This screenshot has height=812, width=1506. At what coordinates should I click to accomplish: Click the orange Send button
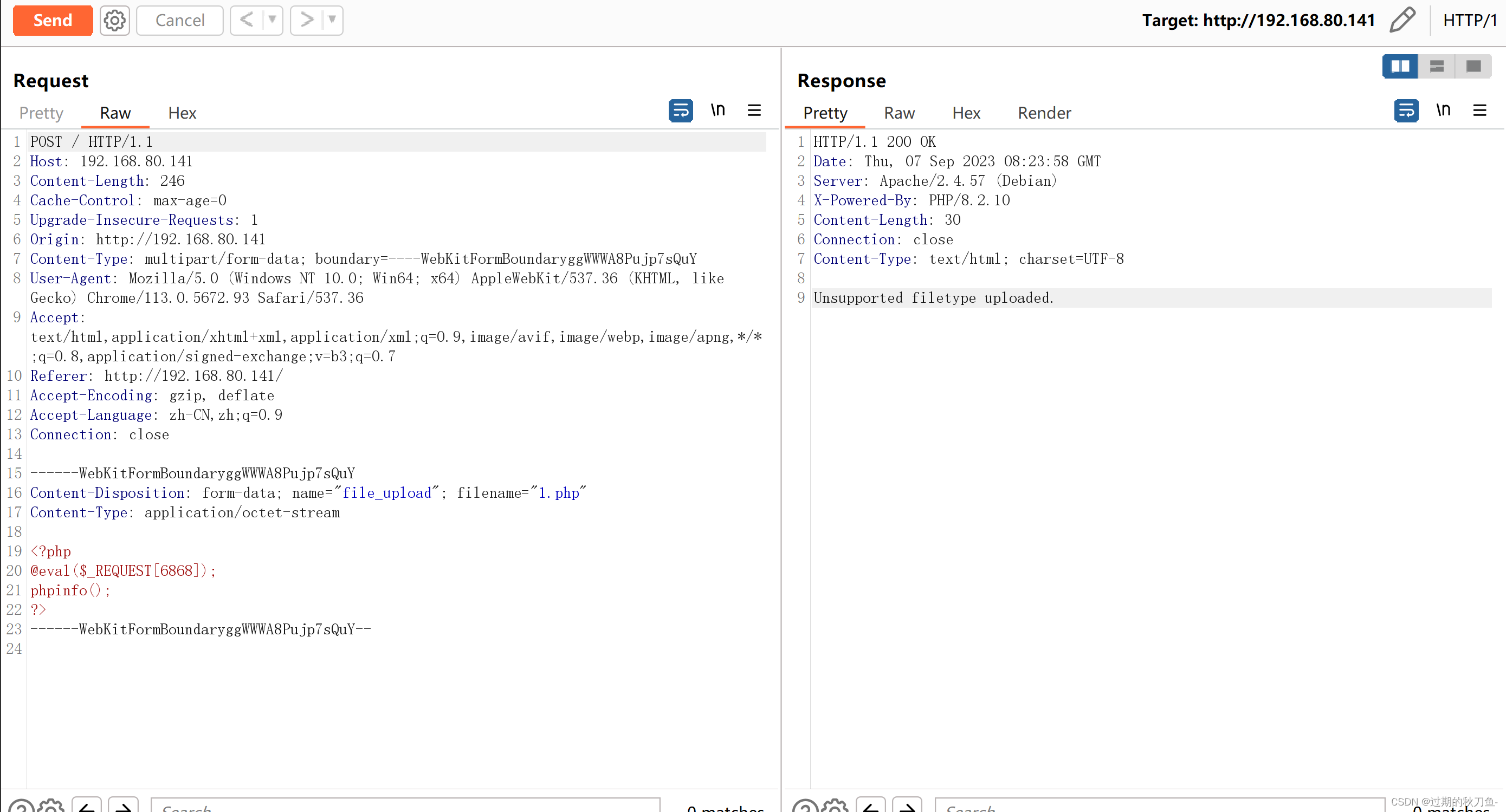[53, 21]
